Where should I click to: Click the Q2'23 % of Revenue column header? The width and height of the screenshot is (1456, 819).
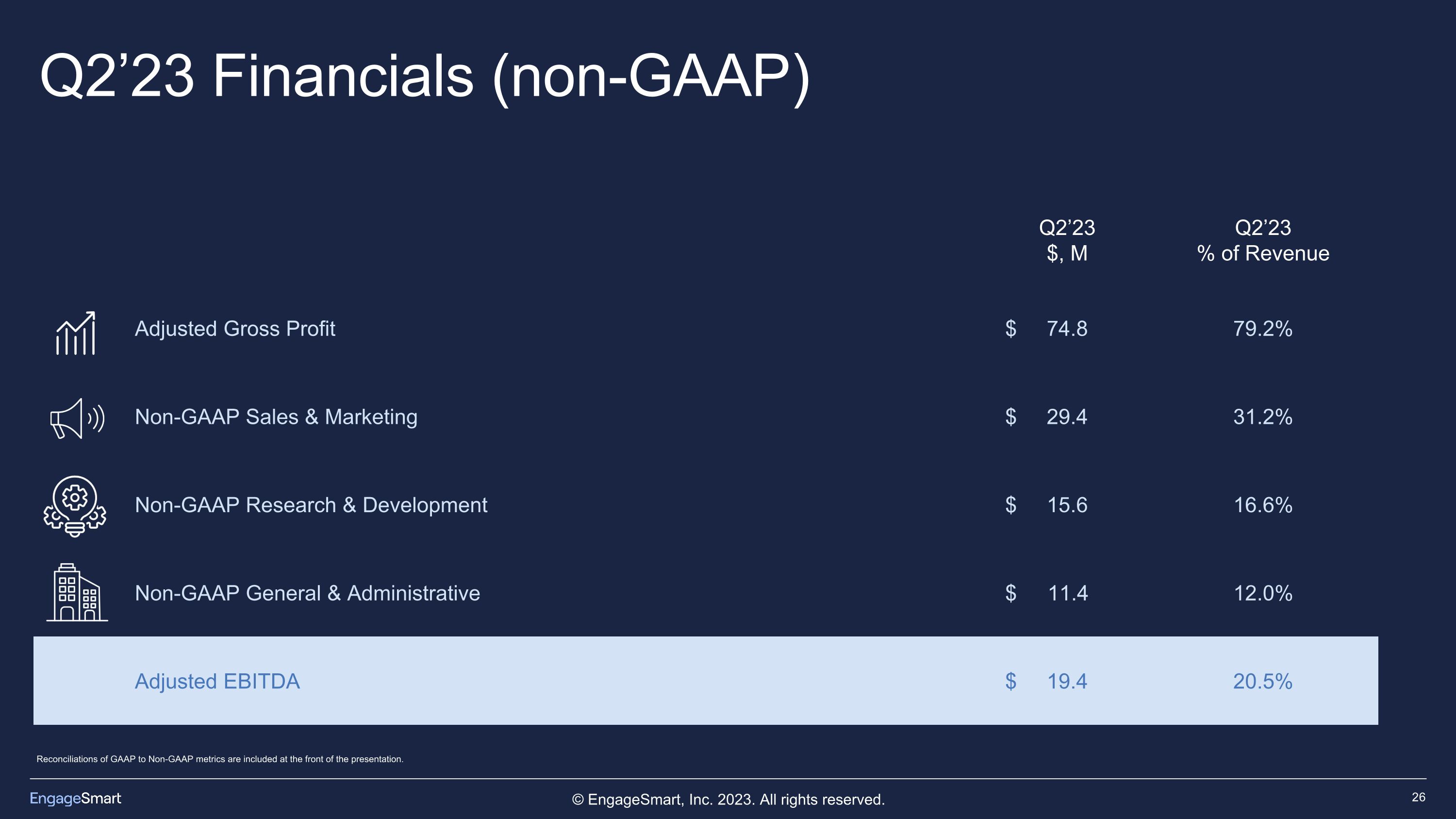[1263, 241]
